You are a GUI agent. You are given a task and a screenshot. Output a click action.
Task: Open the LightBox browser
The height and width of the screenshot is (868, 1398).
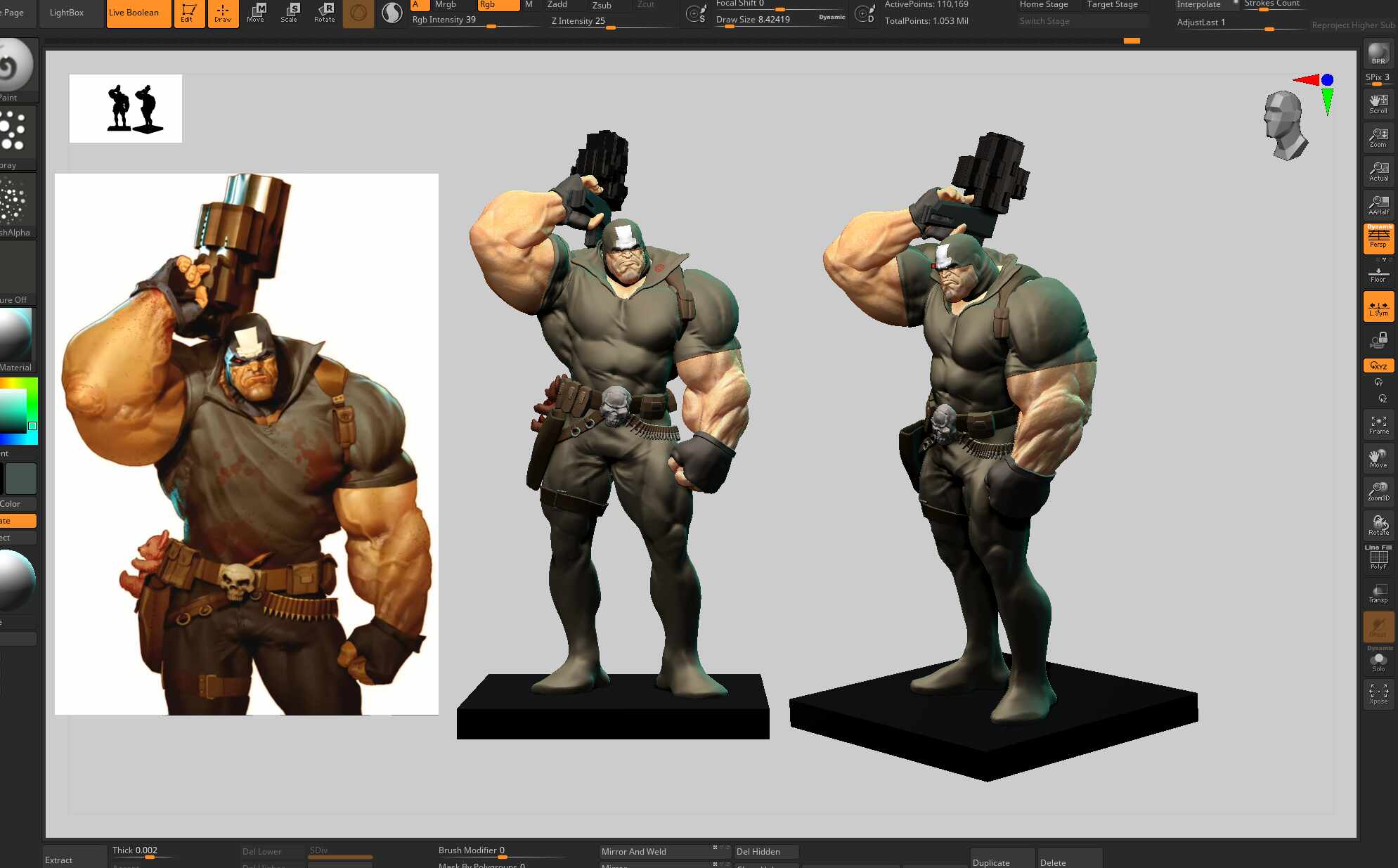[67, 13]
